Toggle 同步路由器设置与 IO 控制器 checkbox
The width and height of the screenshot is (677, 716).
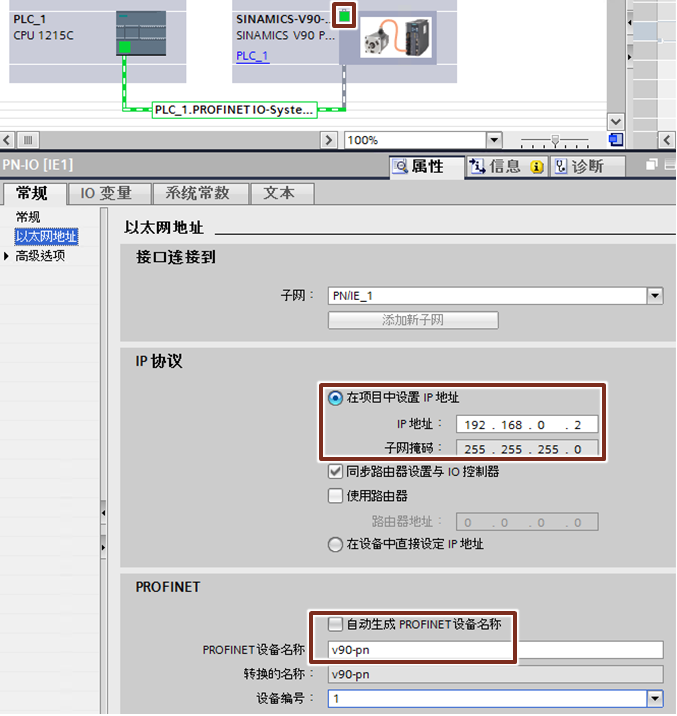click(x=335, y=472)
